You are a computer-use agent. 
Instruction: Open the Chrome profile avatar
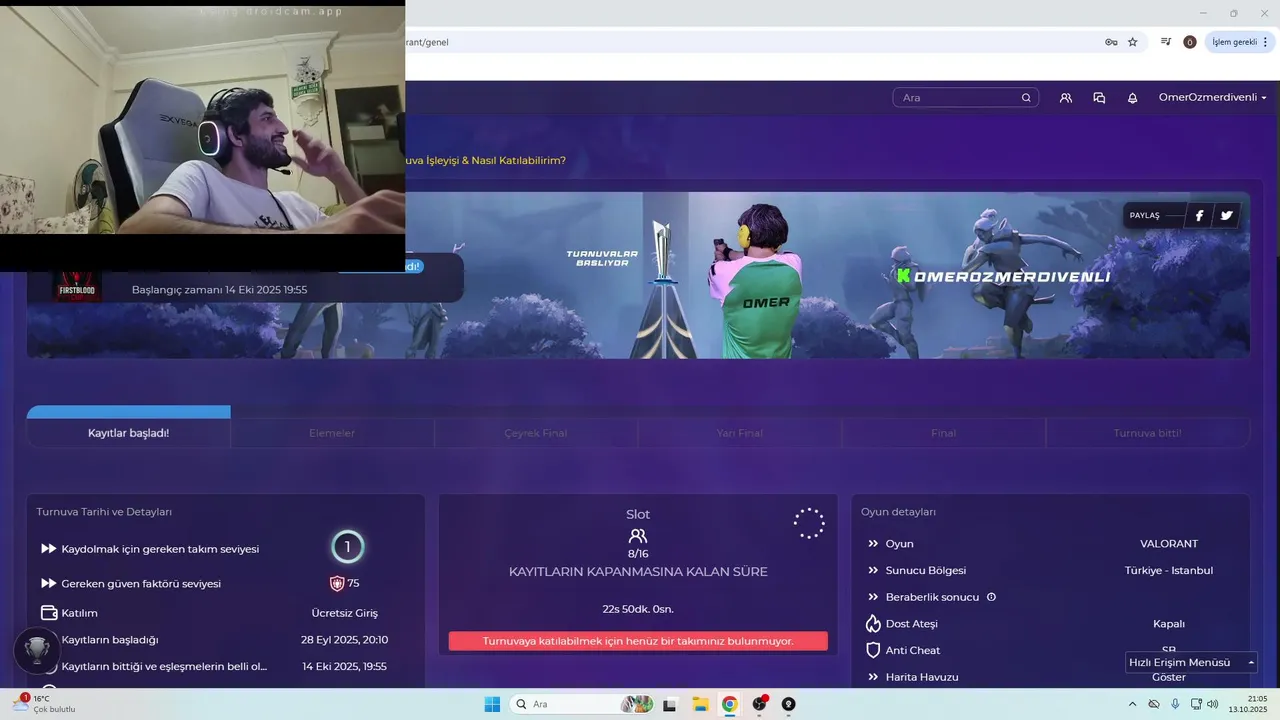[x=1189, y=42]
